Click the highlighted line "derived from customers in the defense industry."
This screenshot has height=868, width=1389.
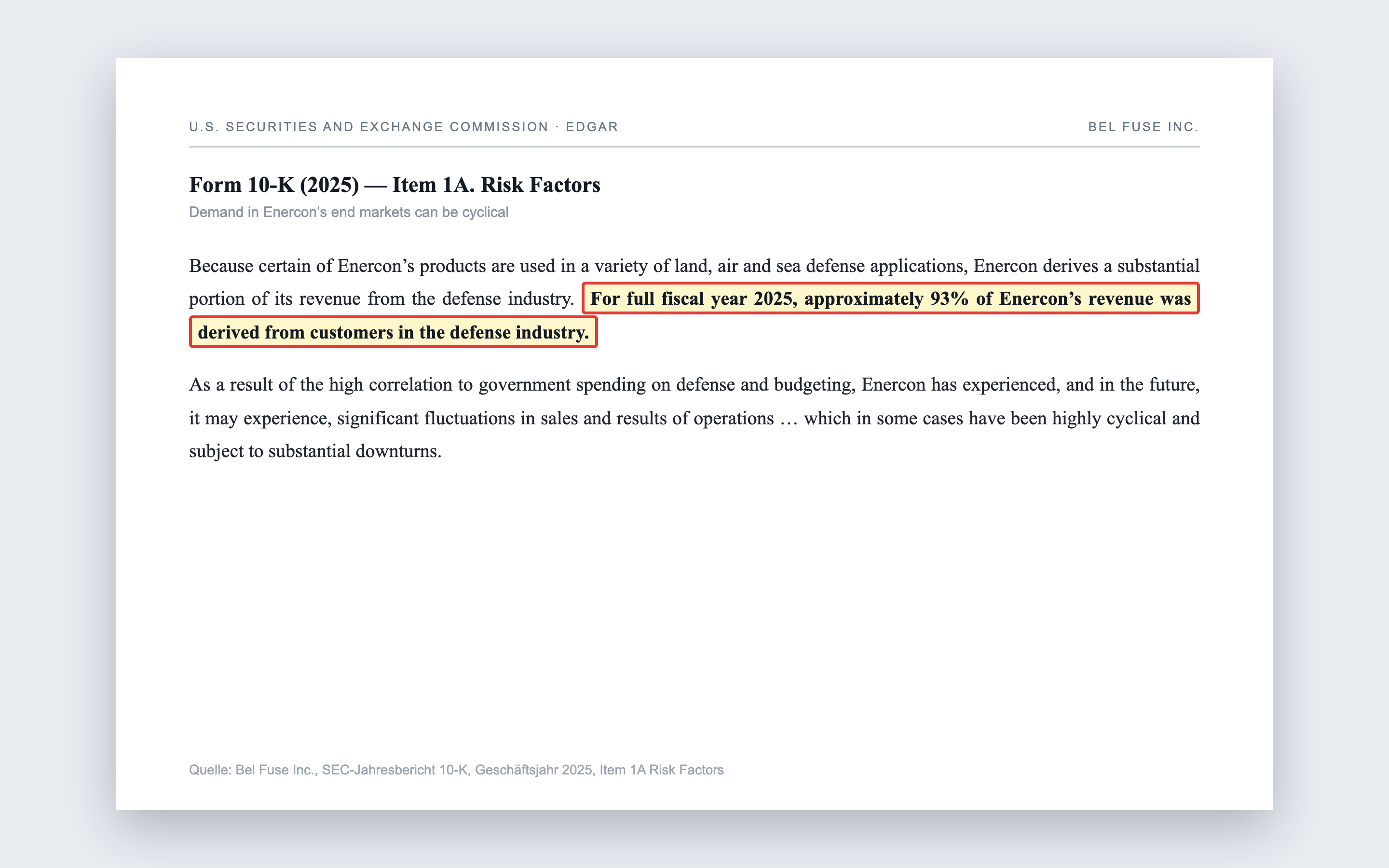coord(393,332)
